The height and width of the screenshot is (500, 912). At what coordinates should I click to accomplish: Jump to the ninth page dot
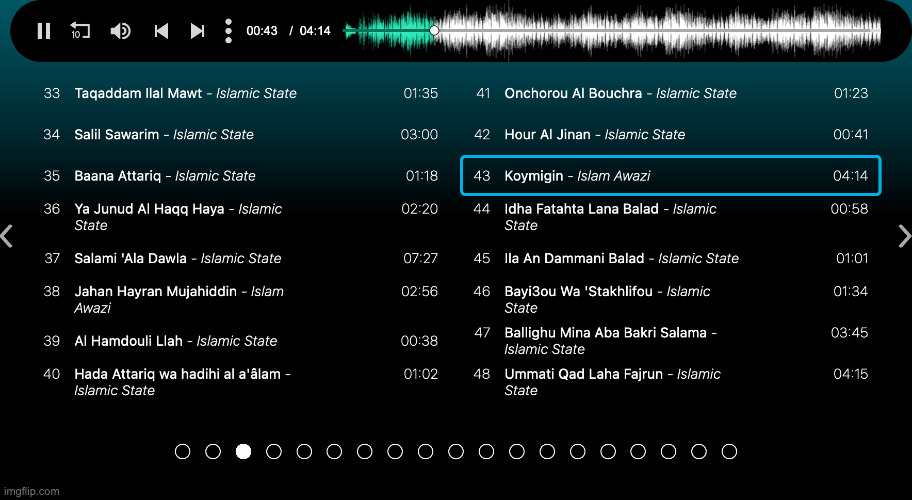pos(426,452)
